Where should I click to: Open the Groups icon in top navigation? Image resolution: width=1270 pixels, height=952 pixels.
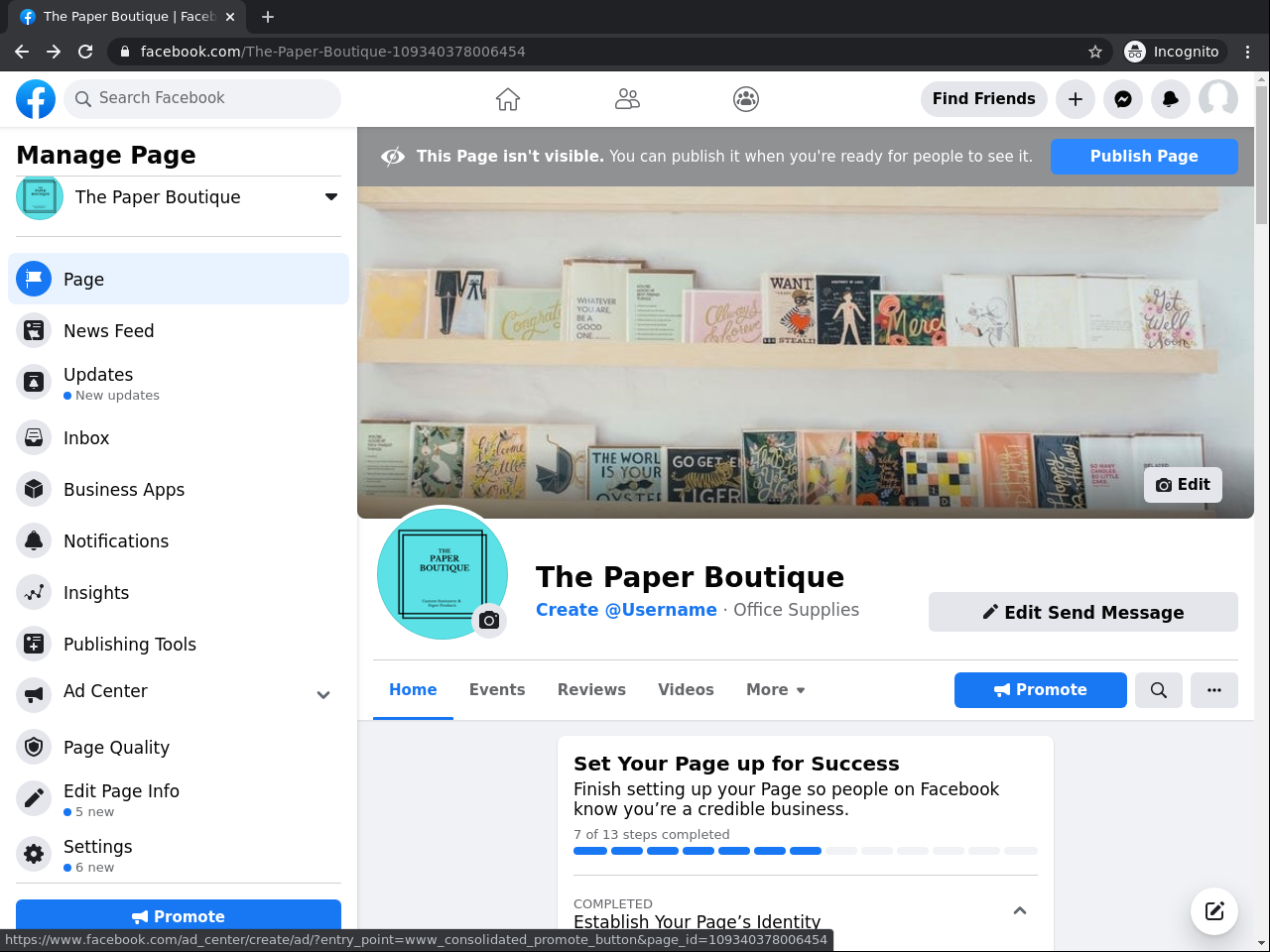click(x=746, y=99)
